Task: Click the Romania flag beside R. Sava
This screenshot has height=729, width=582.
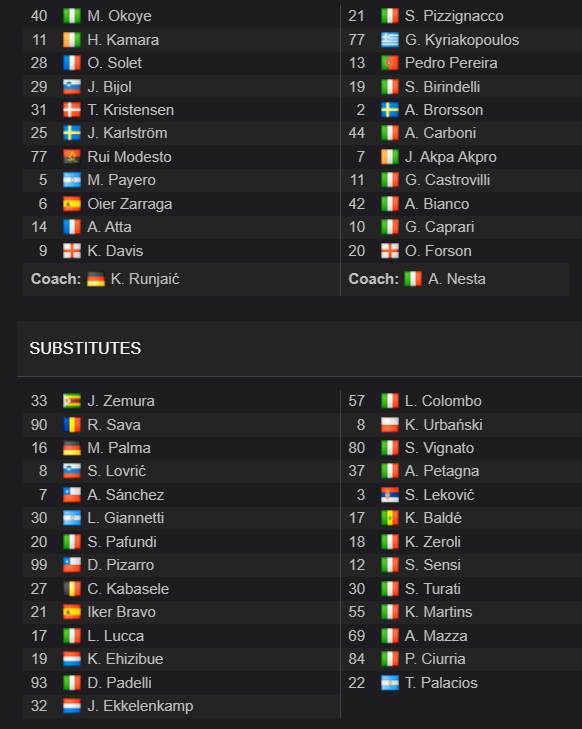Action: pyautogui.click(x=72, y=424)
